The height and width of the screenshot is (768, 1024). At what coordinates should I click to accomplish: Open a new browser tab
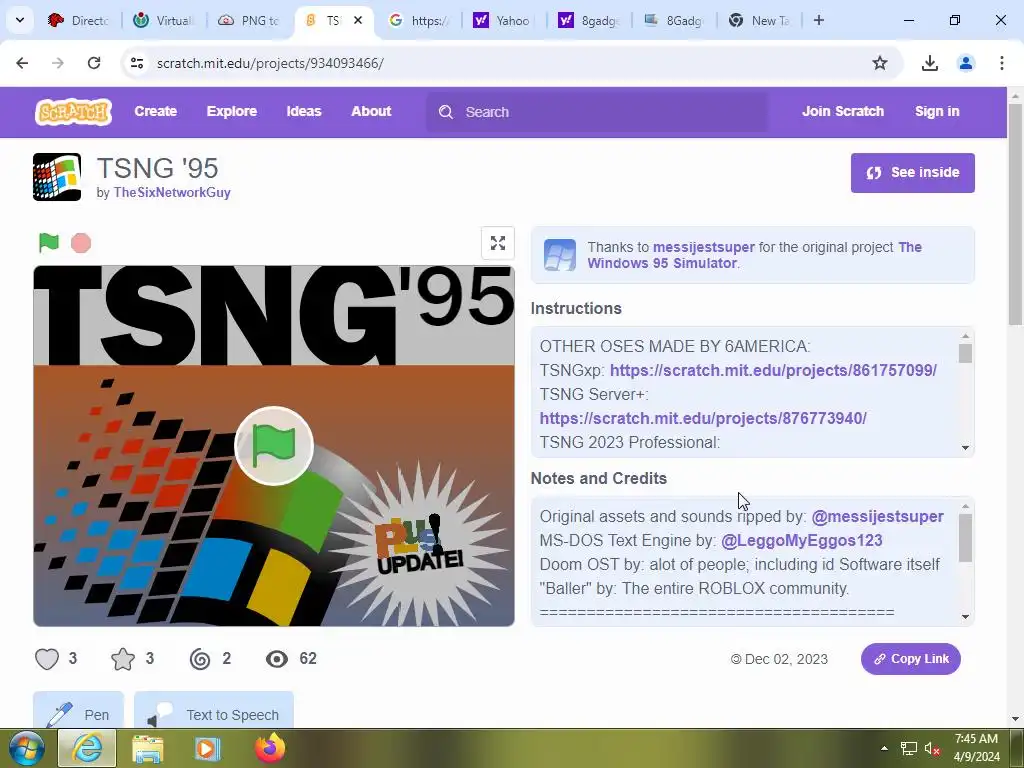pos(819,20)
